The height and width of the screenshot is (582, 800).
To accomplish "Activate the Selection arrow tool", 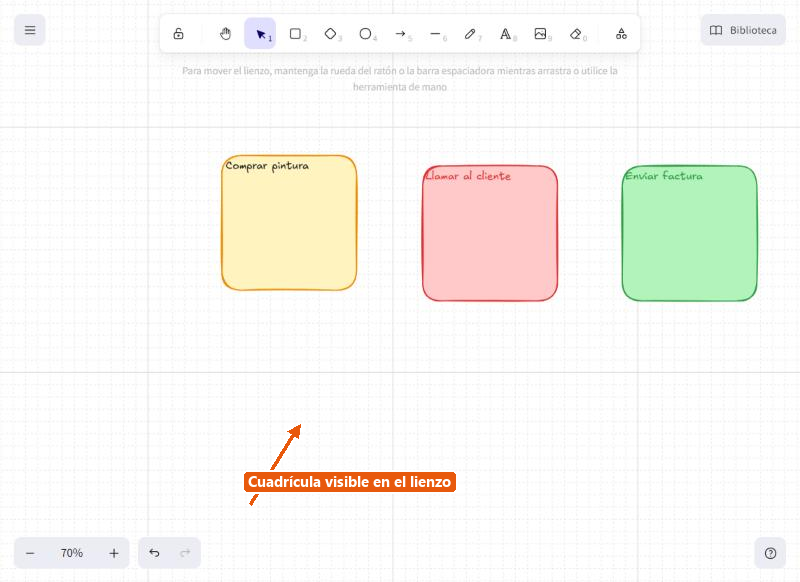I will tap(260, 34).
